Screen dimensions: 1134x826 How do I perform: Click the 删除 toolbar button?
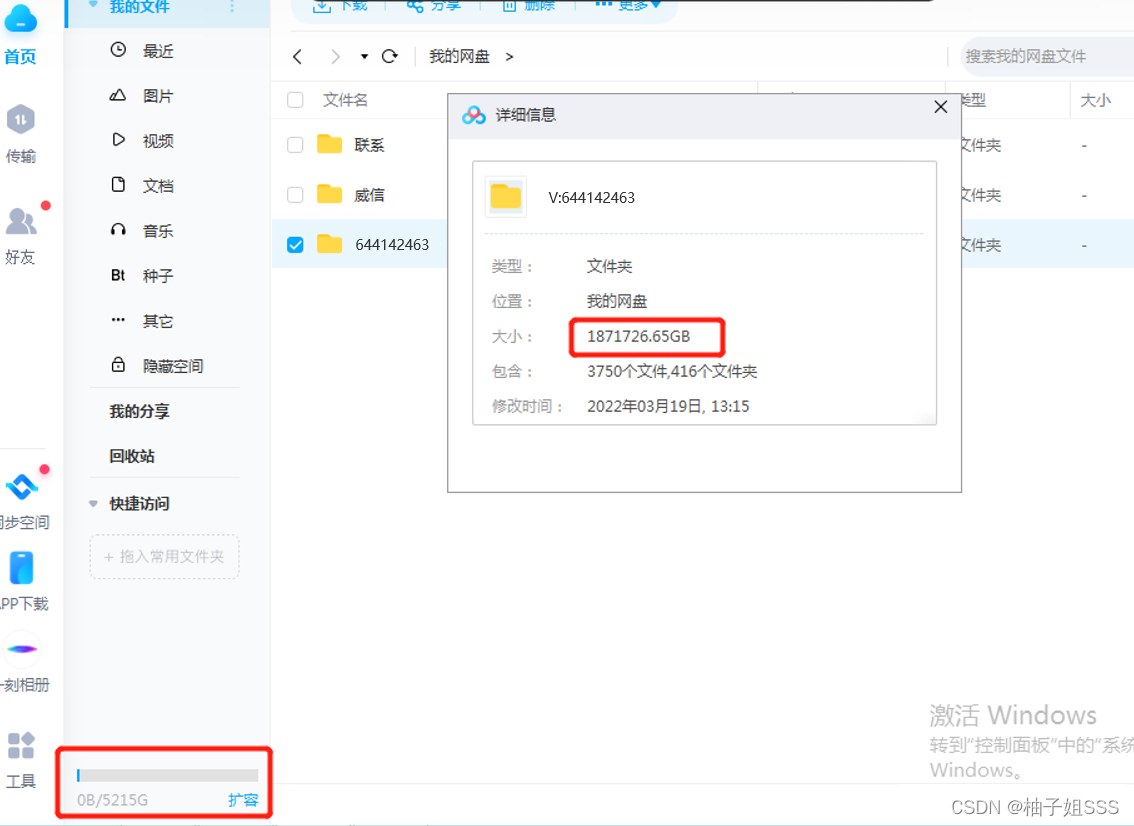pyautogui.click(x=529, y=6)
